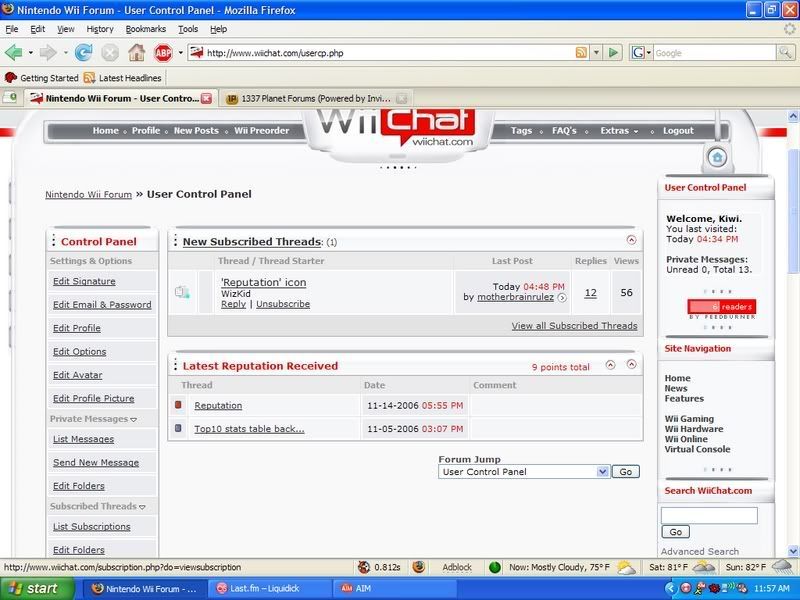Click the Google search box
The height and width of the screenshot is (600, 800).
click(x=714, y=53)
